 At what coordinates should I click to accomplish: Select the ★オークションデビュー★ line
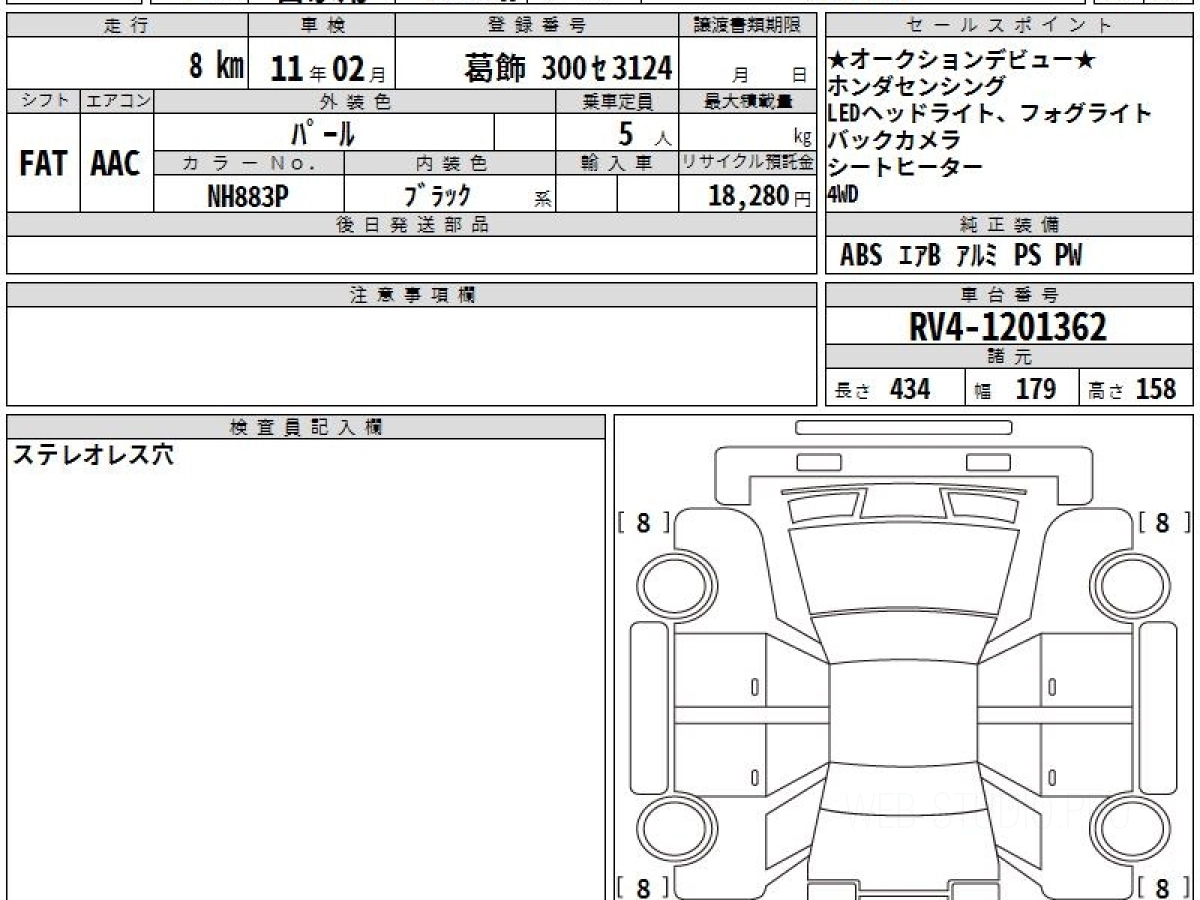pyautogui.click(x=961, y=61)
